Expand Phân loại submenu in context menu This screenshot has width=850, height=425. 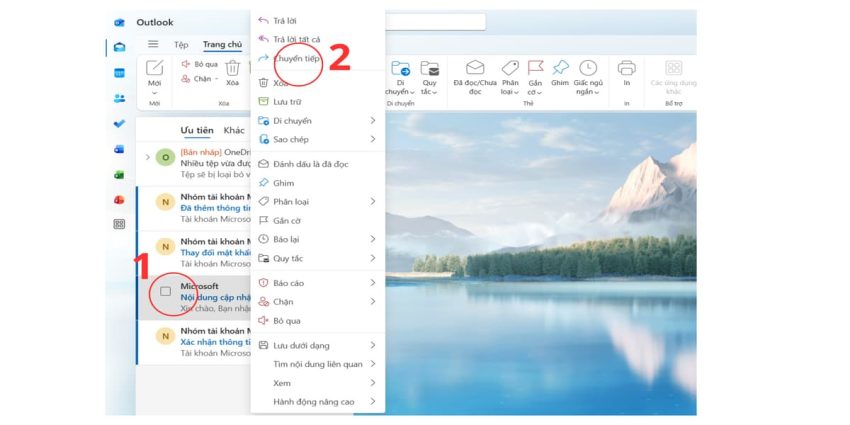[318, 202]
